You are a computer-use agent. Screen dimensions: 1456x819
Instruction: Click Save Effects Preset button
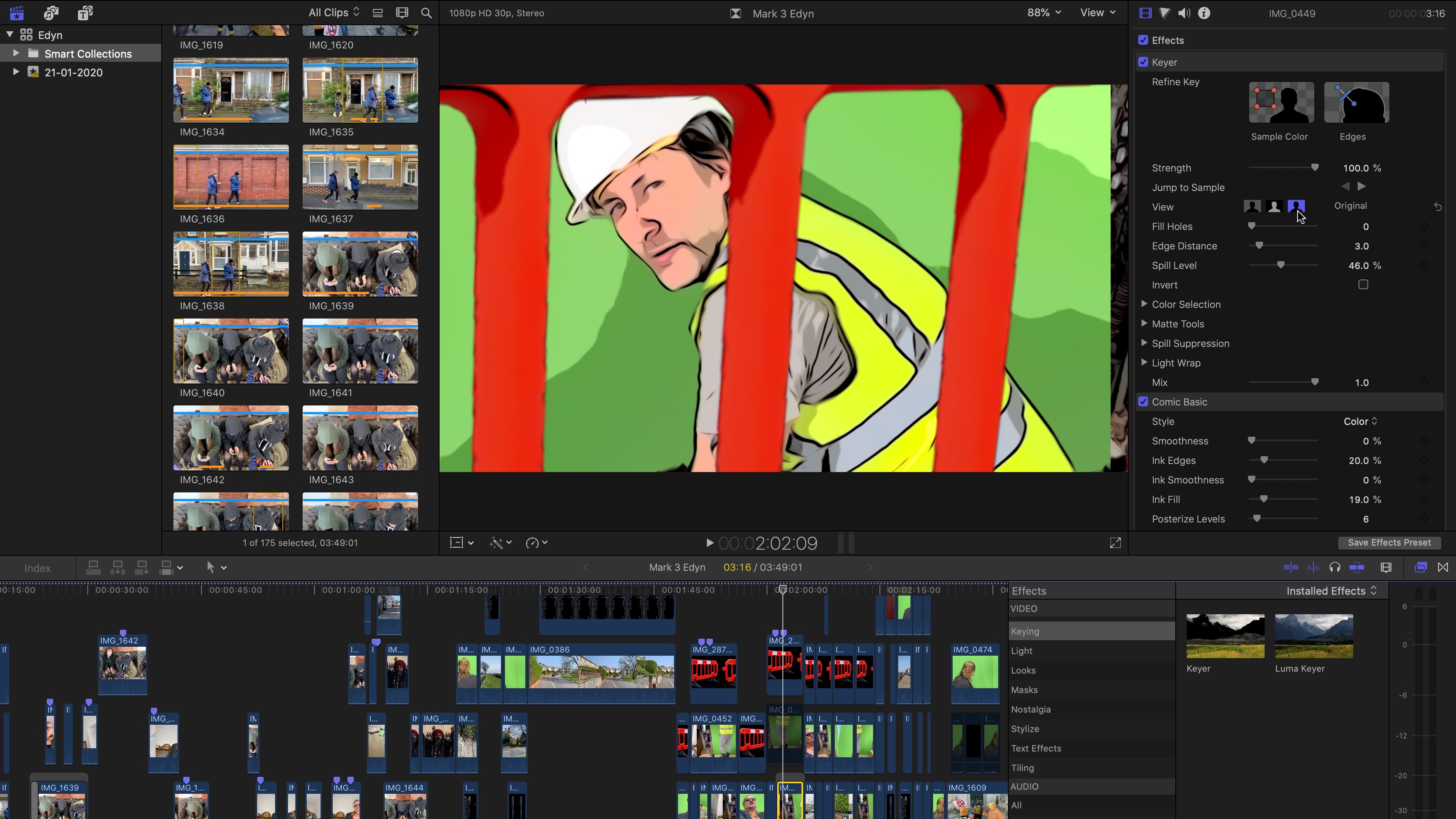pyautogui.click(x=1391, y=542)
